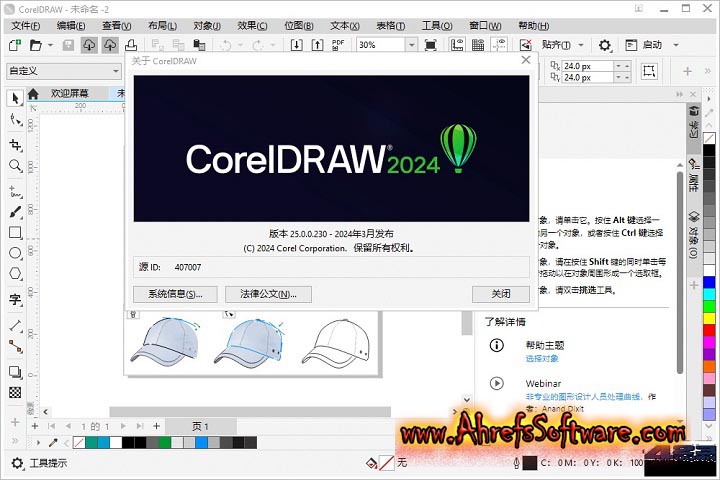Click the Learn docker tab icon
This screenshot has width=720, height=480.
694,122
